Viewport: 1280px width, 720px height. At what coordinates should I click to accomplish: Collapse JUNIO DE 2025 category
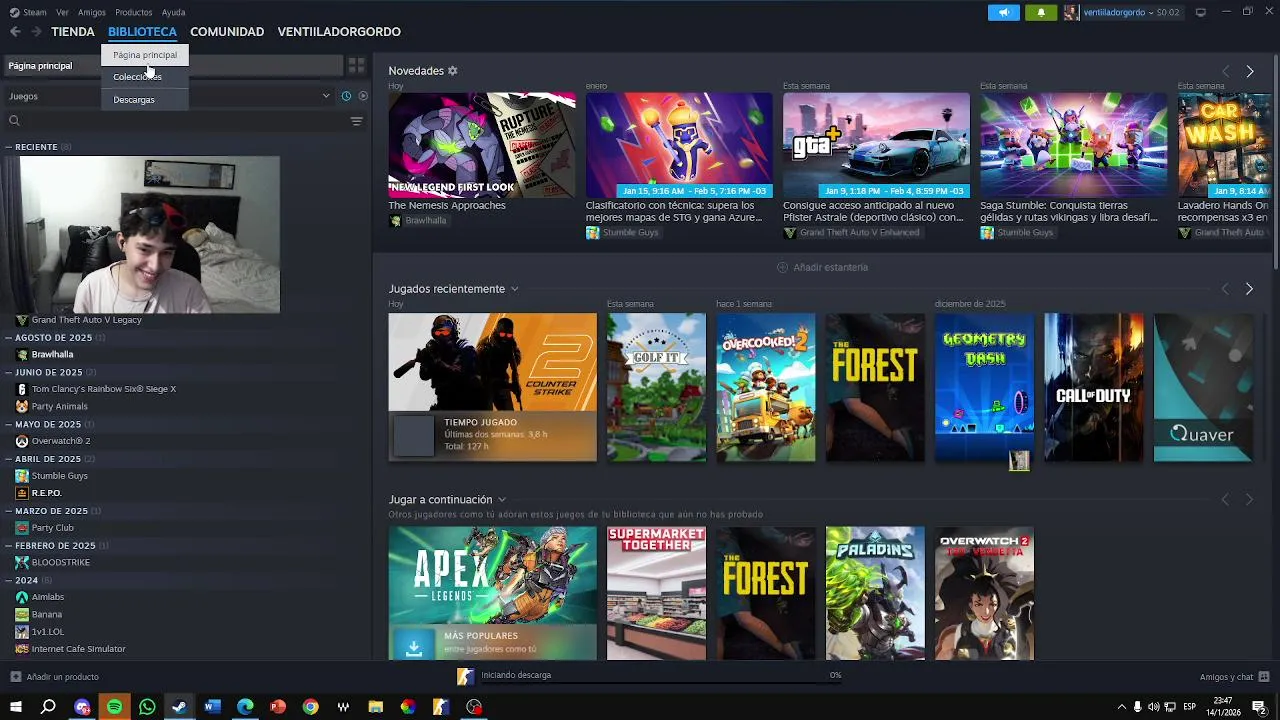(x=8, y=372)
